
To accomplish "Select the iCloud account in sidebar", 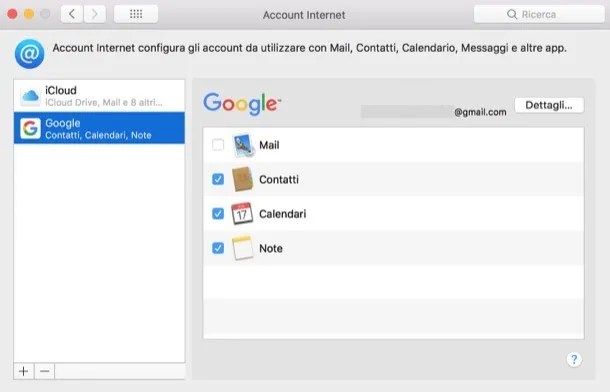I will pos(99,96).
